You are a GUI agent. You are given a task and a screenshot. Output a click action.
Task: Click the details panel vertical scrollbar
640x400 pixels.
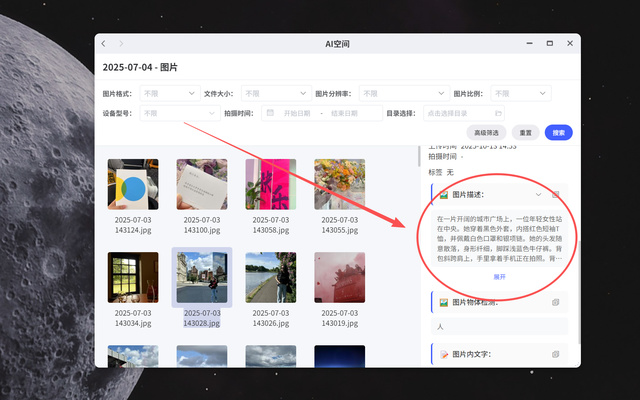579,292
